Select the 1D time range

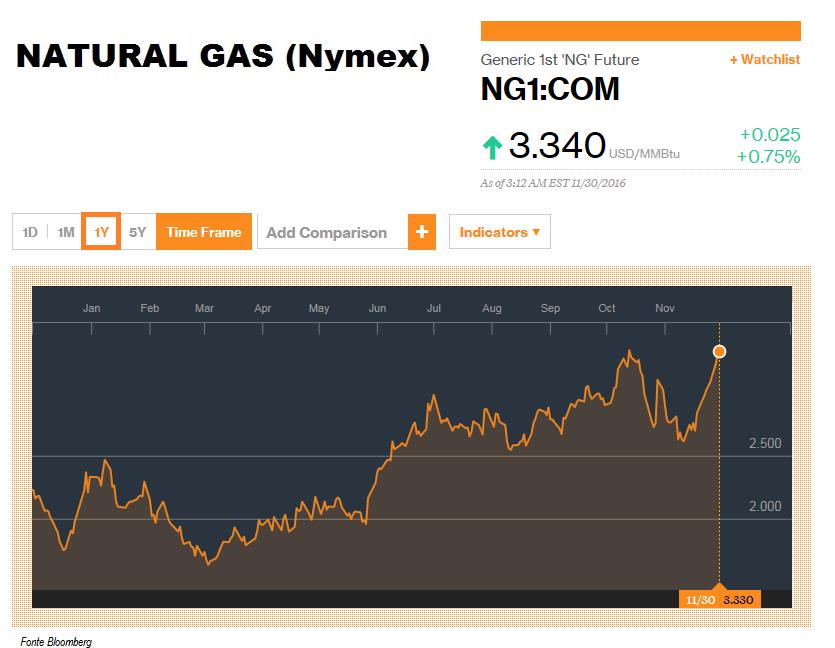pyautogui.click(x=30, y=232)
